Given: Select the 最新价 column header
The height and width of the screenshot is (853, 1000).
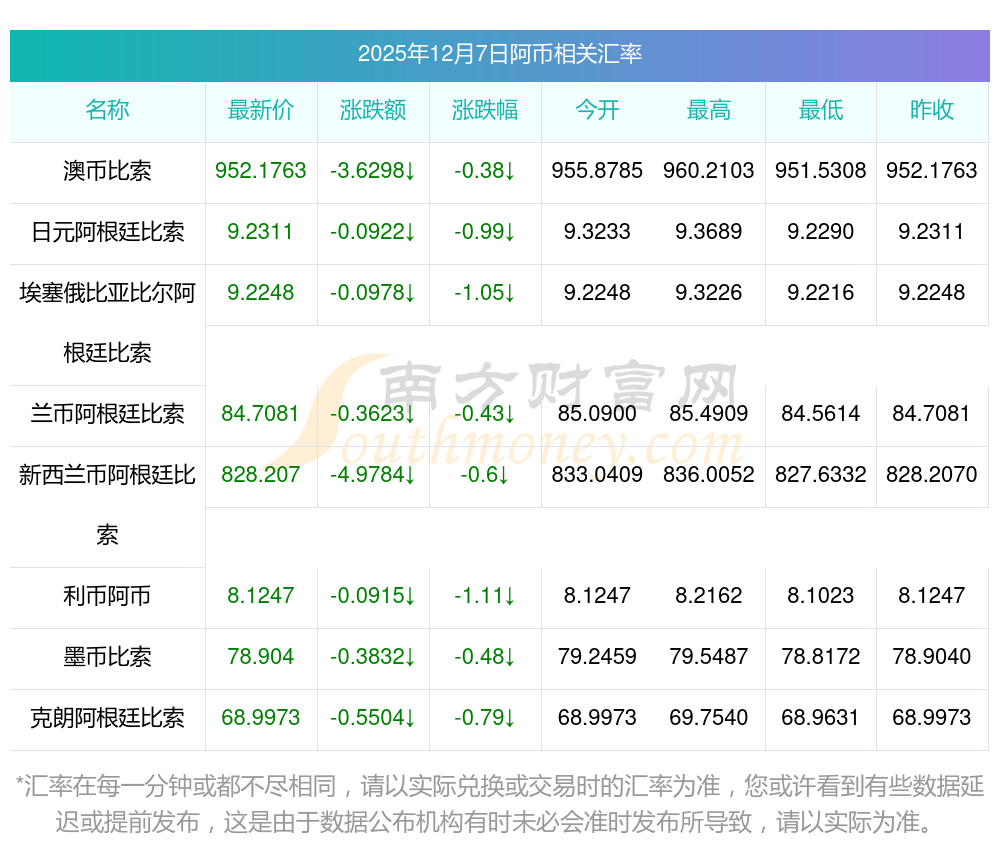Looking at the screenshot, I should tap(260, 110).
